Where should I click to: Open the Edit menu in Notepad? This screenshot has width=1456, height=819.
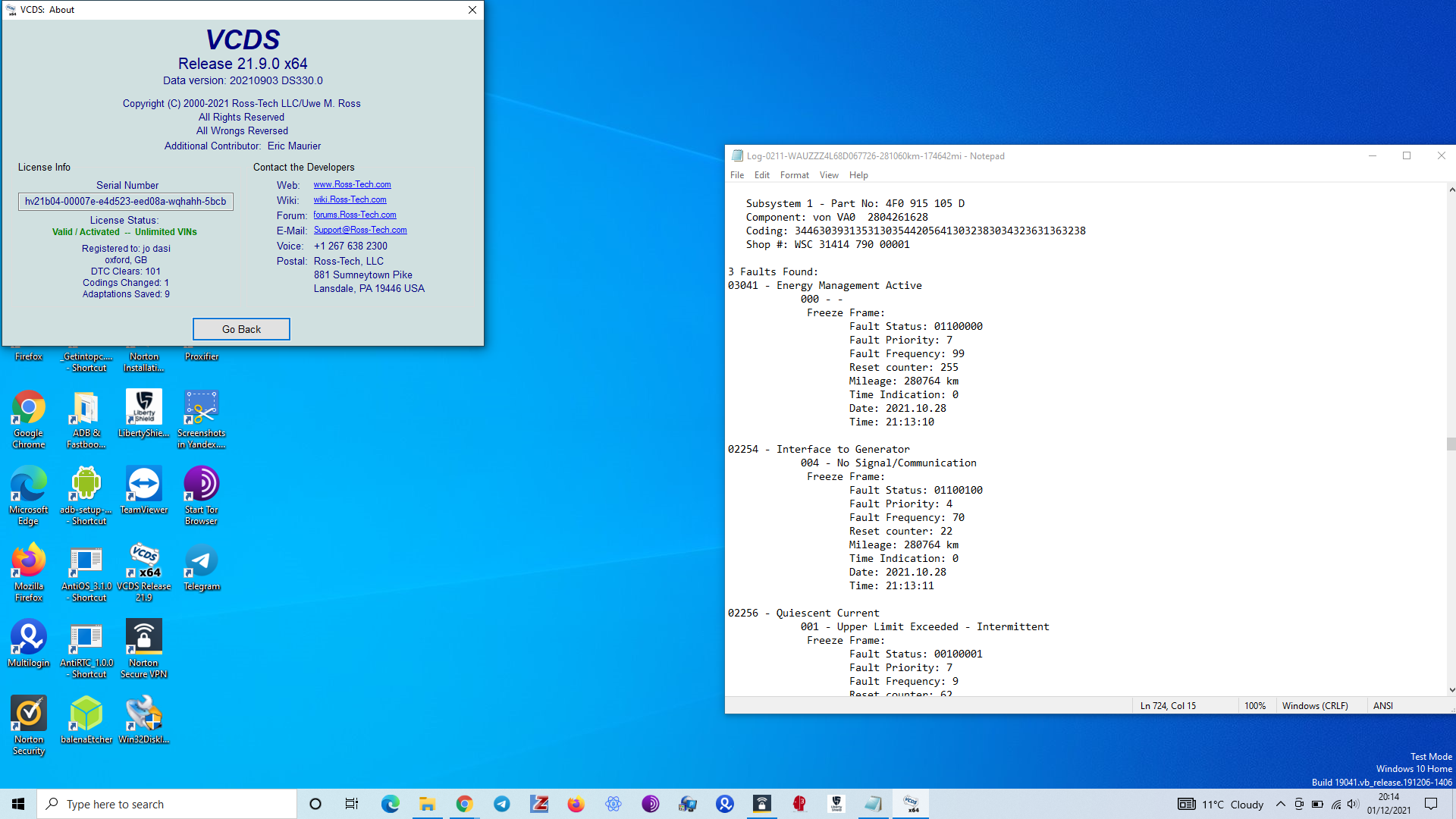click(762, 175)
